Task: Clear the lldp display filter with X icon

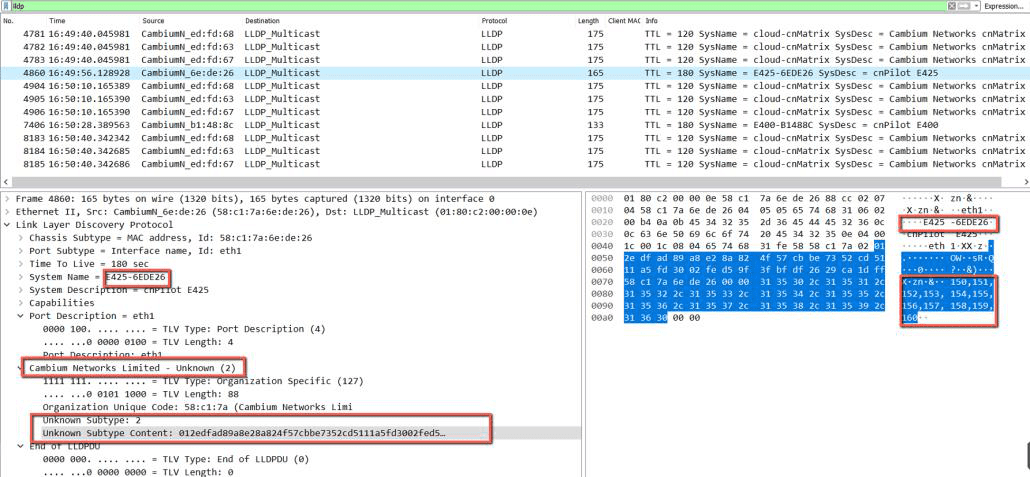Action: [x=951, y=5]
